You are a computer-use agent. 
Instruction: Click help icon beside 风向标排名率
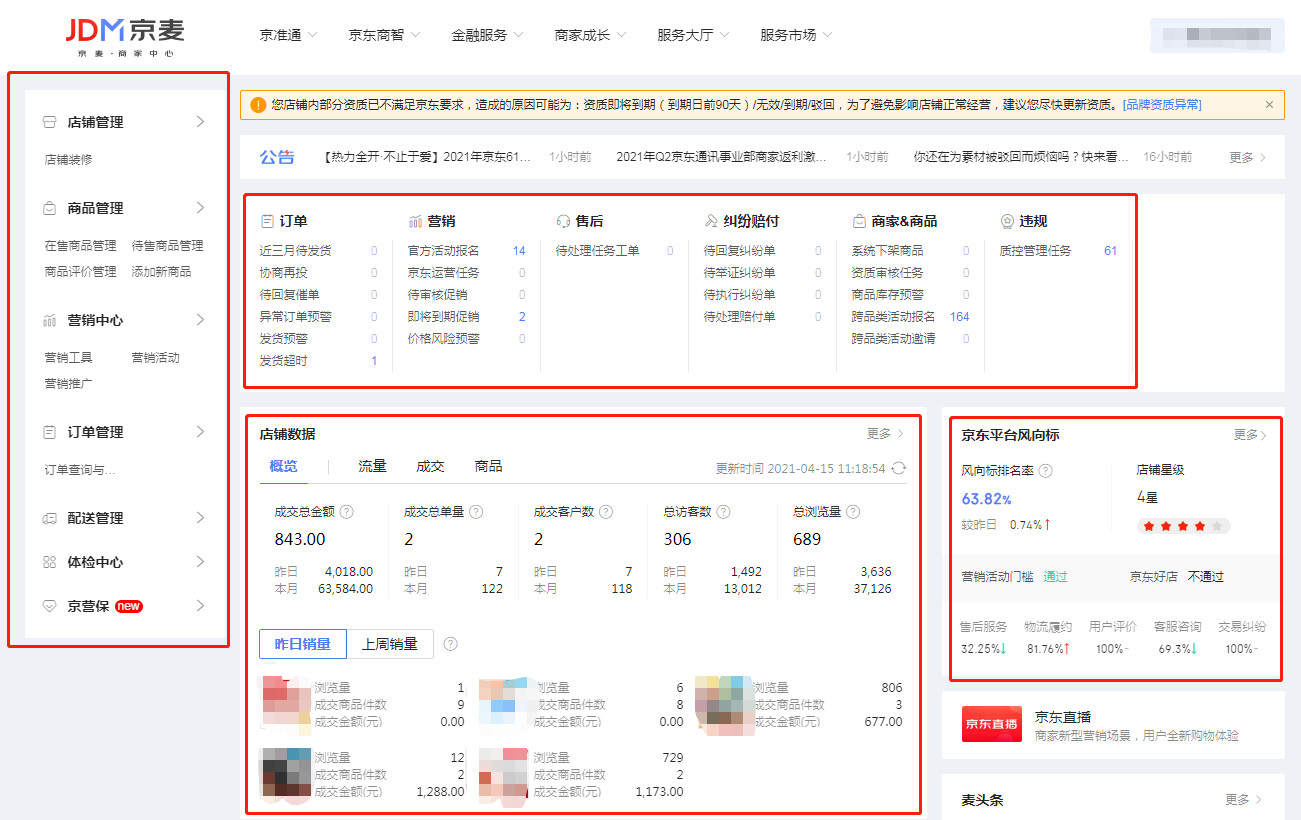pos(1045,470)
